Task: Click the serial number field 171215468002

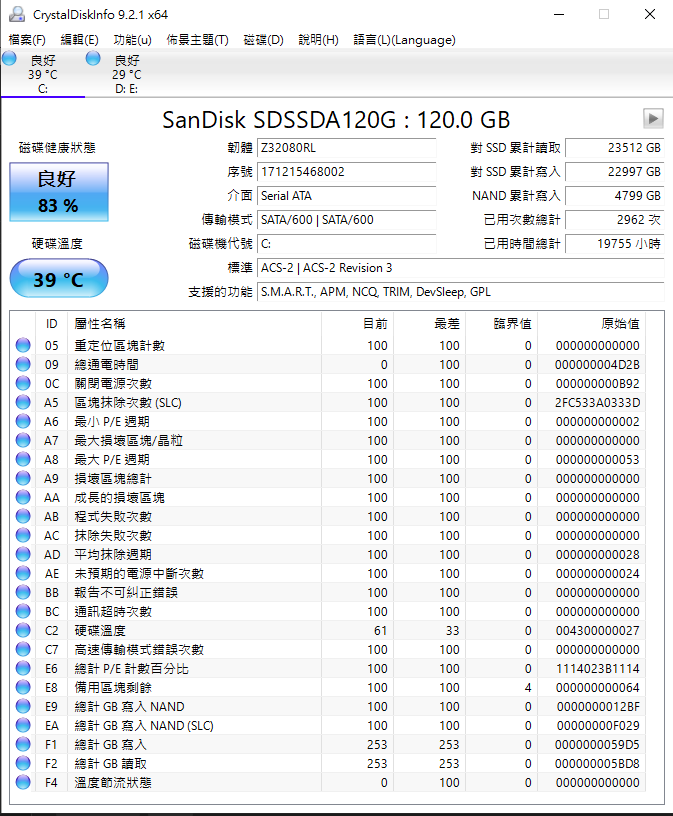Action: click(347, 172)
